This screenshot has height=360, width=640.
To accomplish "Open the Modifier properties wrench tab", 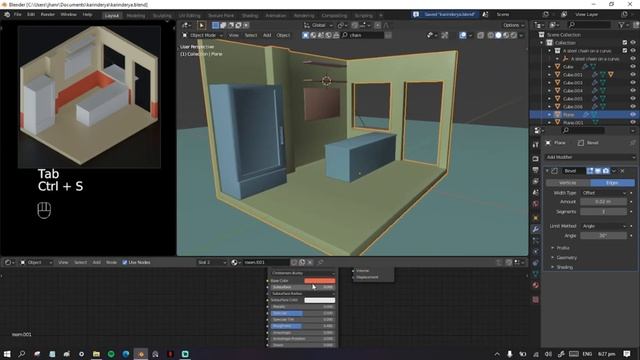I will tap(536, 229).
